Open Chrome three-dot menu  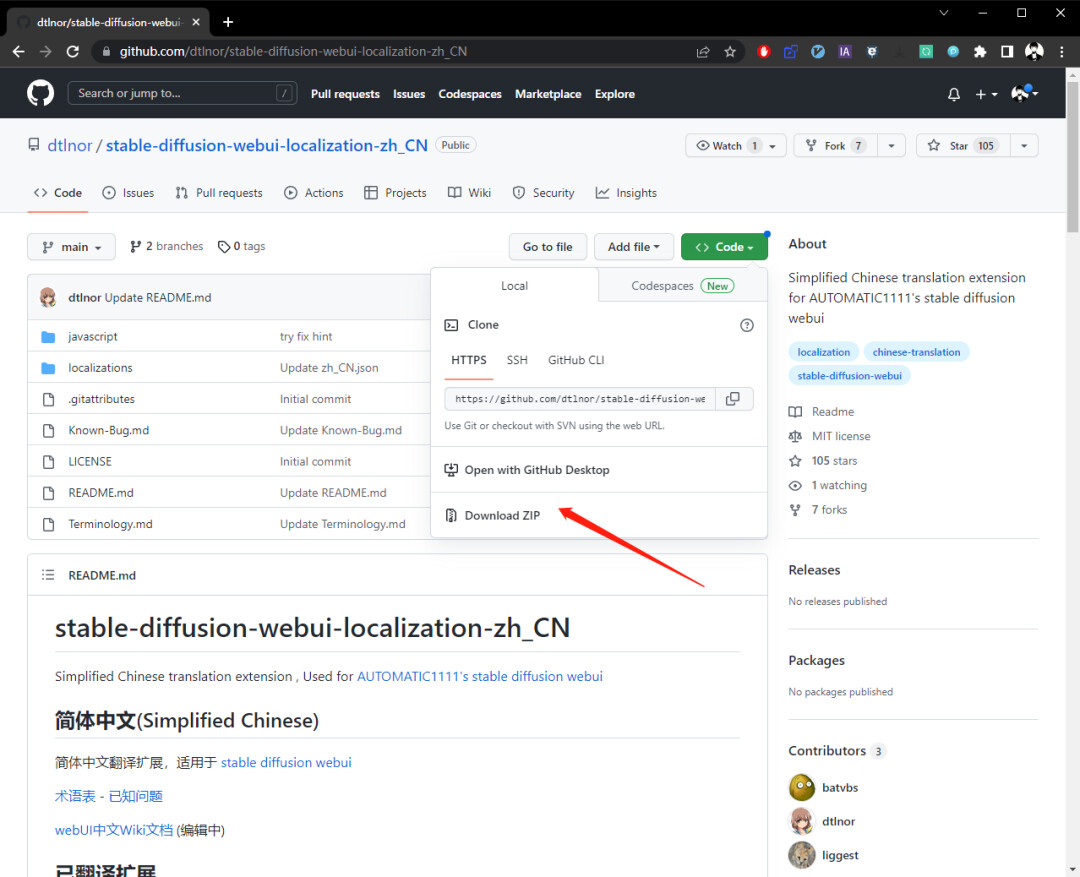point(1061,52)
